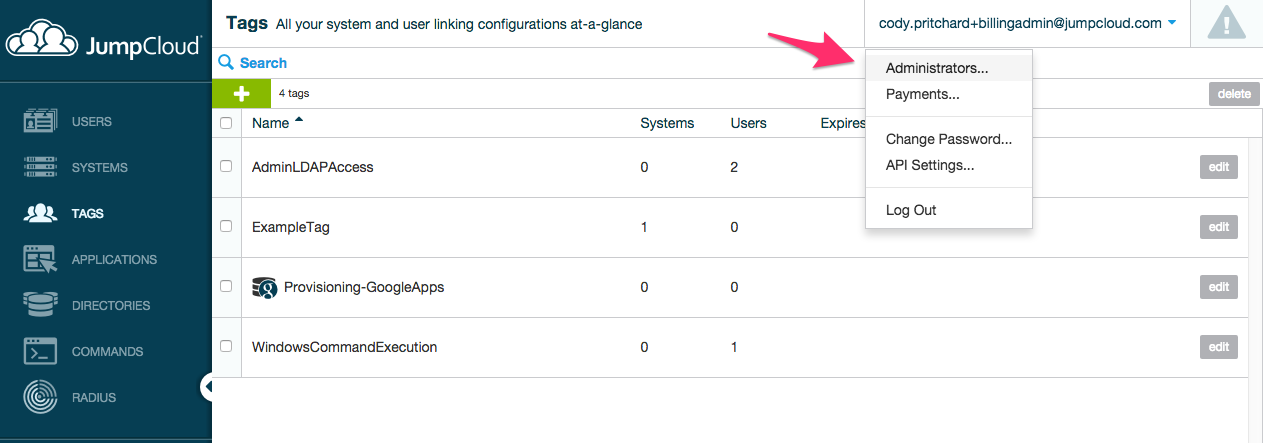Click AdminLDAPAccess's Users count 2
Screen dimensions: 1263x443
click(x=735, y=167)
